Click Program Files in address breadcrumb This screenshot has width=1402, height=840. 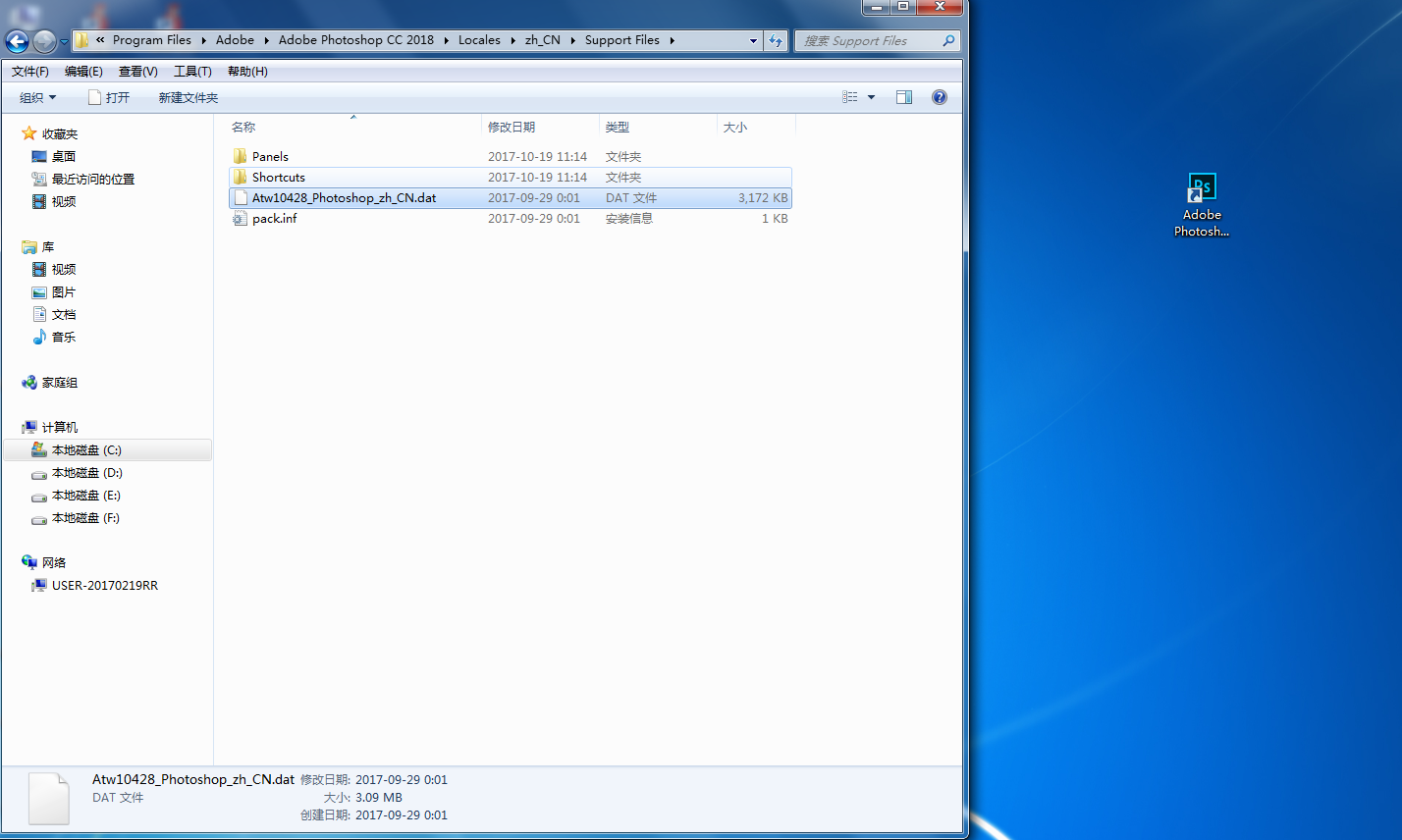[151, 40]
